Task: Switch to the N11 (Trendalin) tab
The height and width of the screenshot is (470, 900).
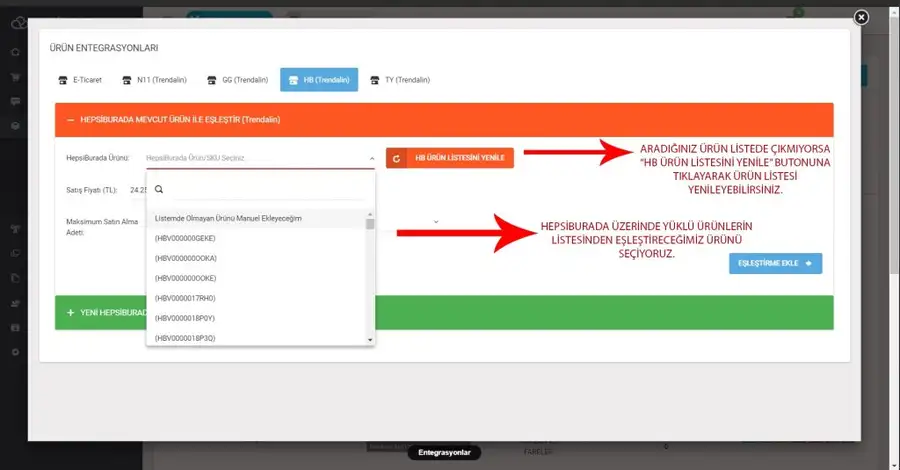Action: 154,80
